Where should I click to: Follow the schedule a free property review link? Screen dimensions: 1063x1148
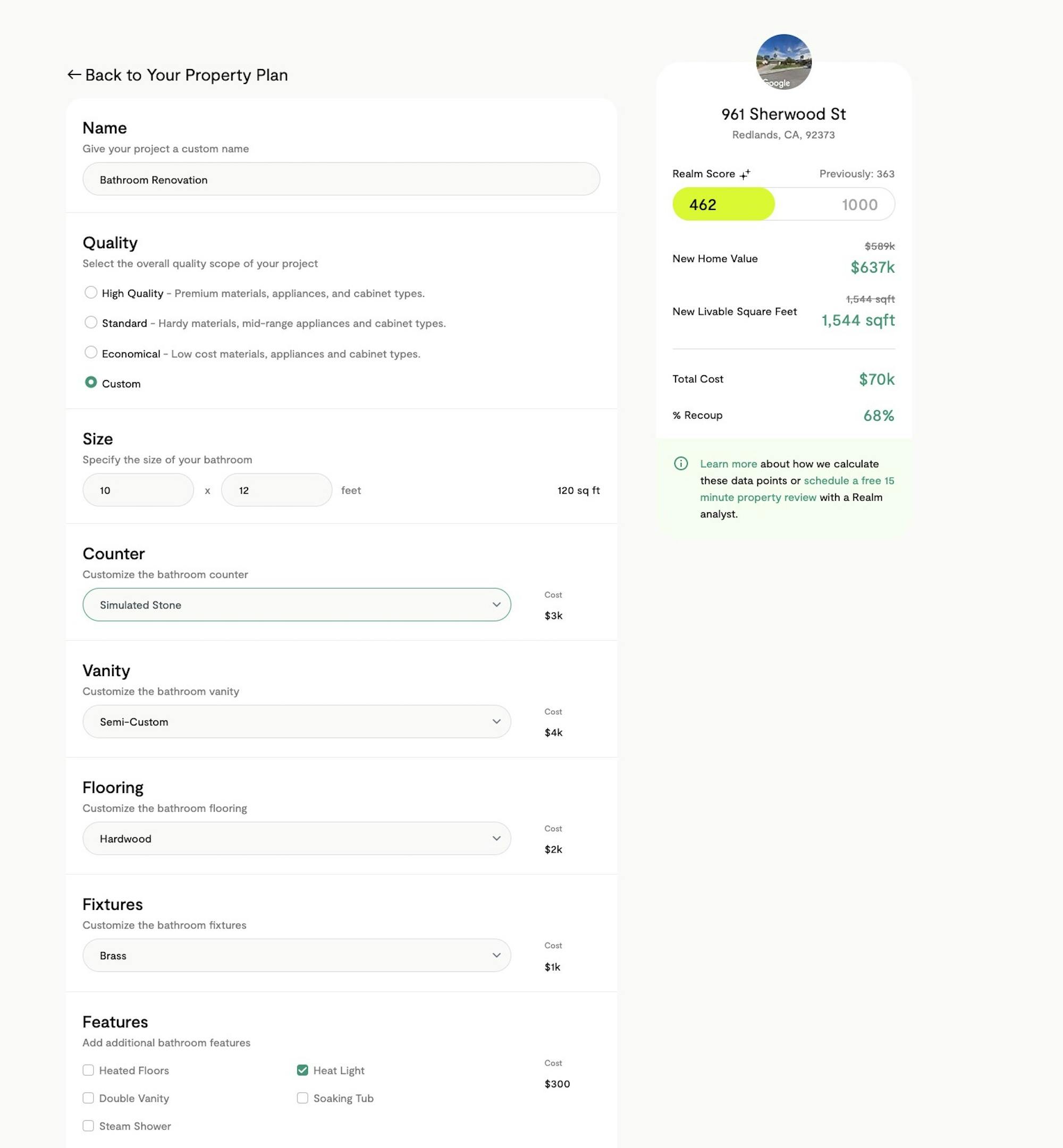(x=797, y=489)
